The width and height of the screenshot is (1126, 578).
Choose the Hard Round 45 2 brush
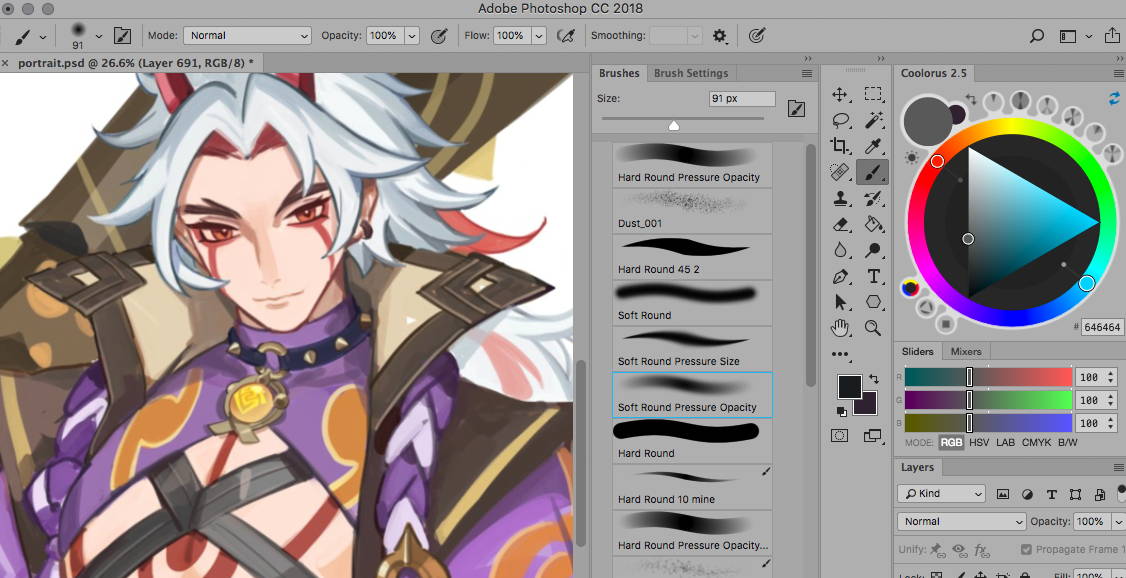pos(692,257)
